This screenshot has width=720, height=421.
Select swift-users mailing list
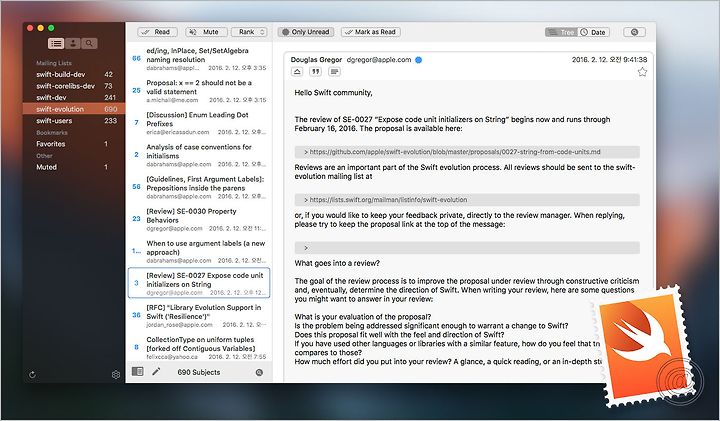74,121
